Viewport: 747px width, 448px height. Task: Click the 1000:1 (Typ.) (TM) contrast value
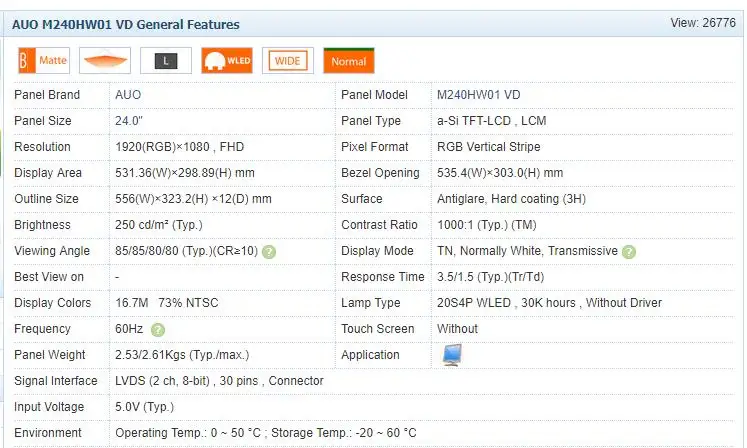pos(486,225)
